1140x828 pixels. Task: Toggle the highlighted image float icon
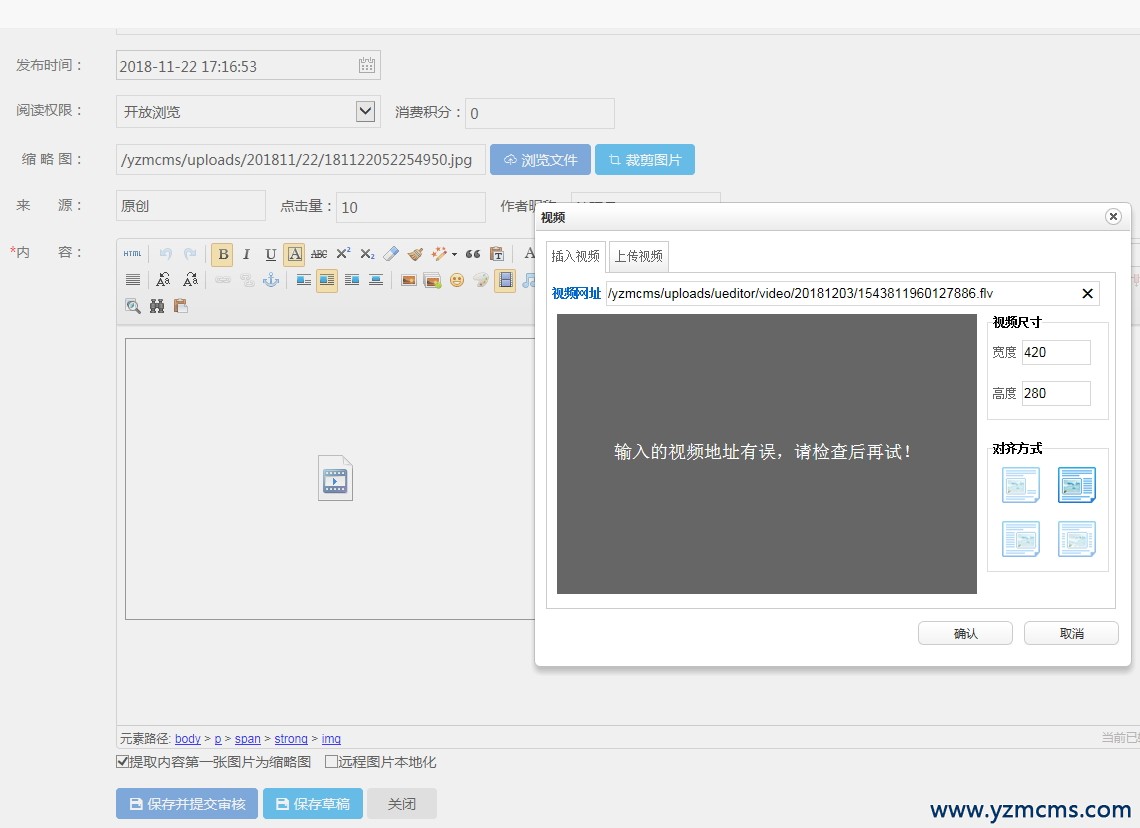click(327, 280)
